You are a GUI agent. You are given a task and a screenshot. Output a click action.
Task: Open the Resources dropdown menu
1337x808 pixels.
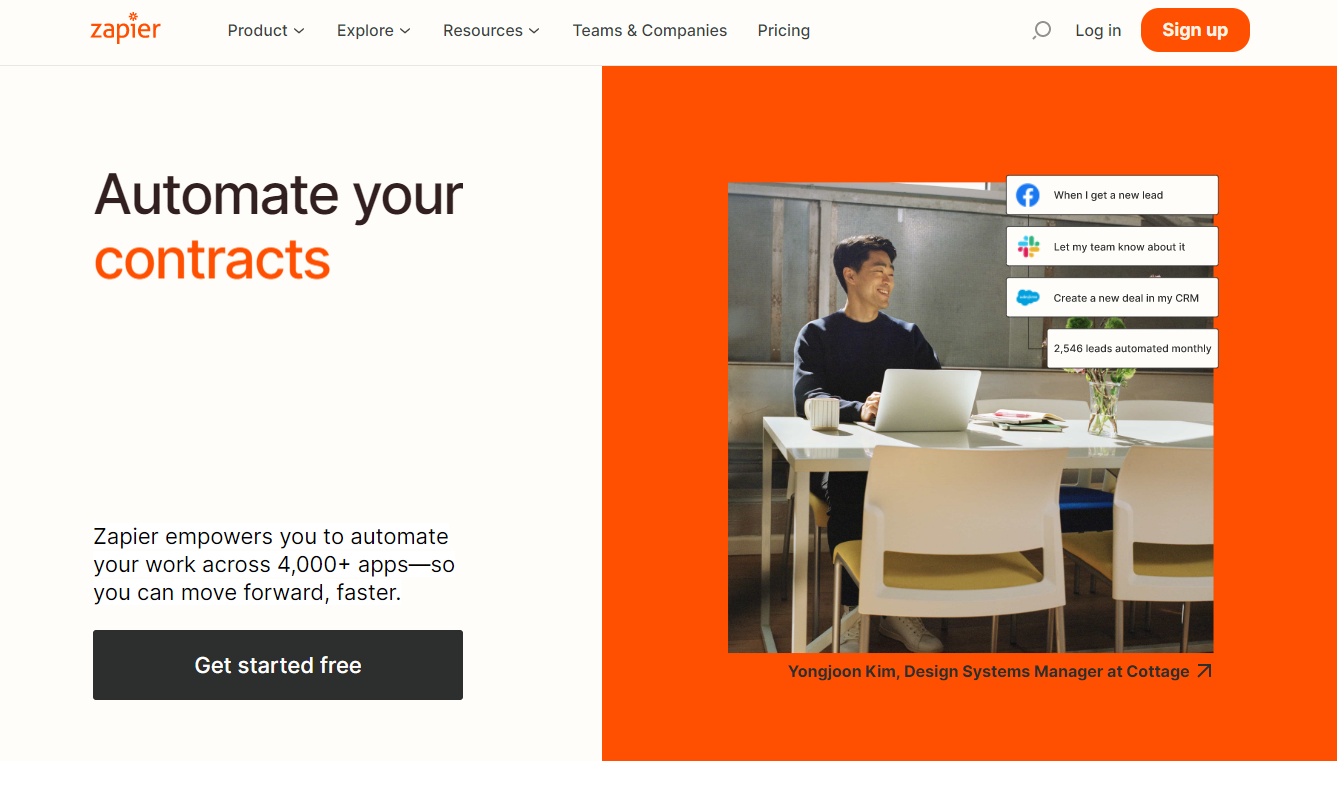coord(491,31)
